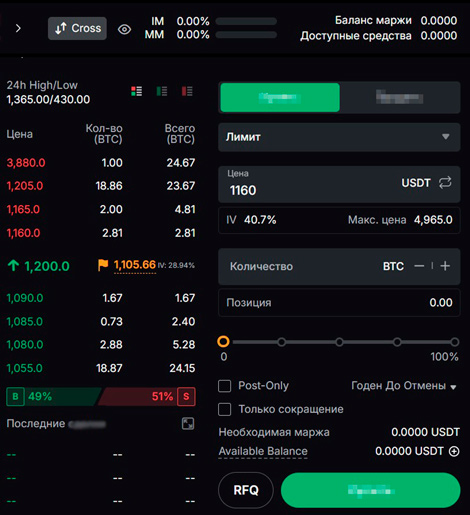
Task: Click the USDT currency swap icon
Action: [x=445, y=183]
